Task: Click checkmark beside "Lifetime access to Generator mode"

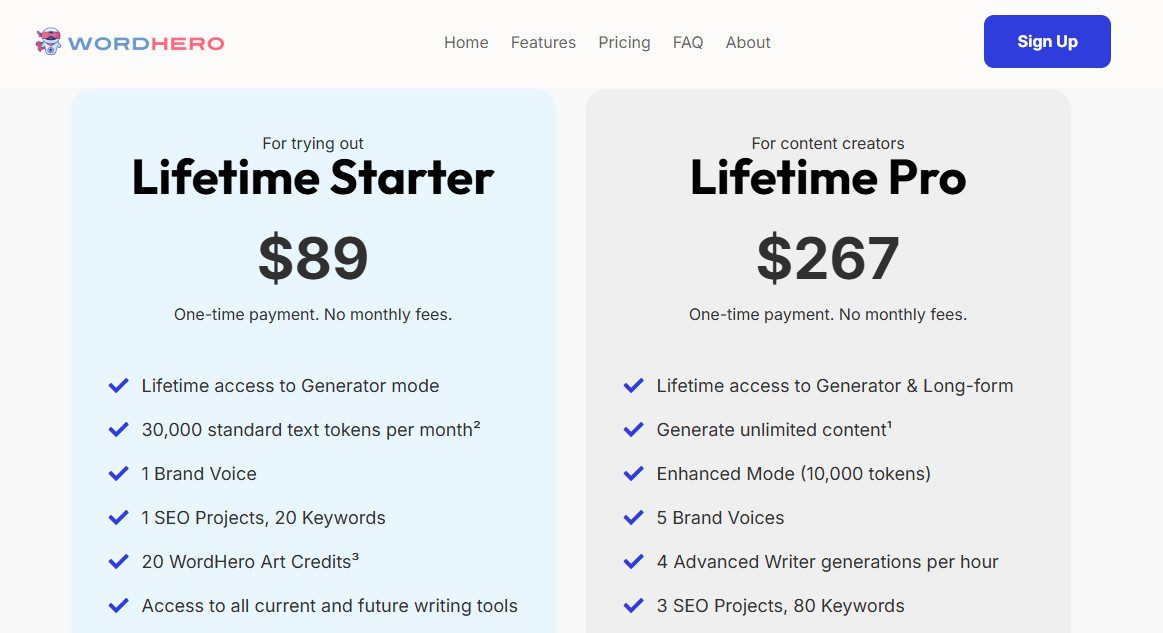Action: click(x=118, y=385)
